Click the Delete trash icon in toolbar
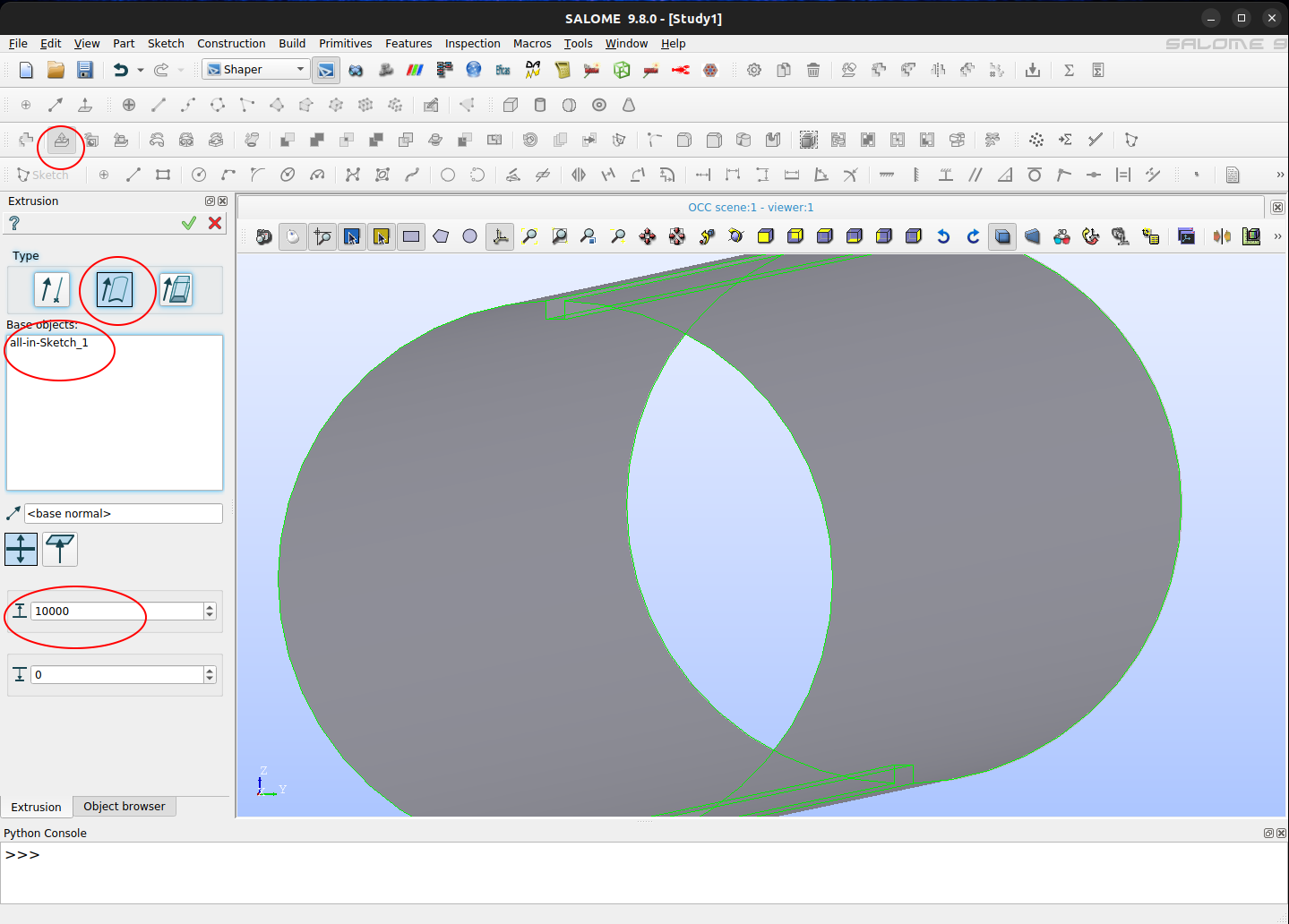This screenshot has height=924, width=1289. [813, 70]
